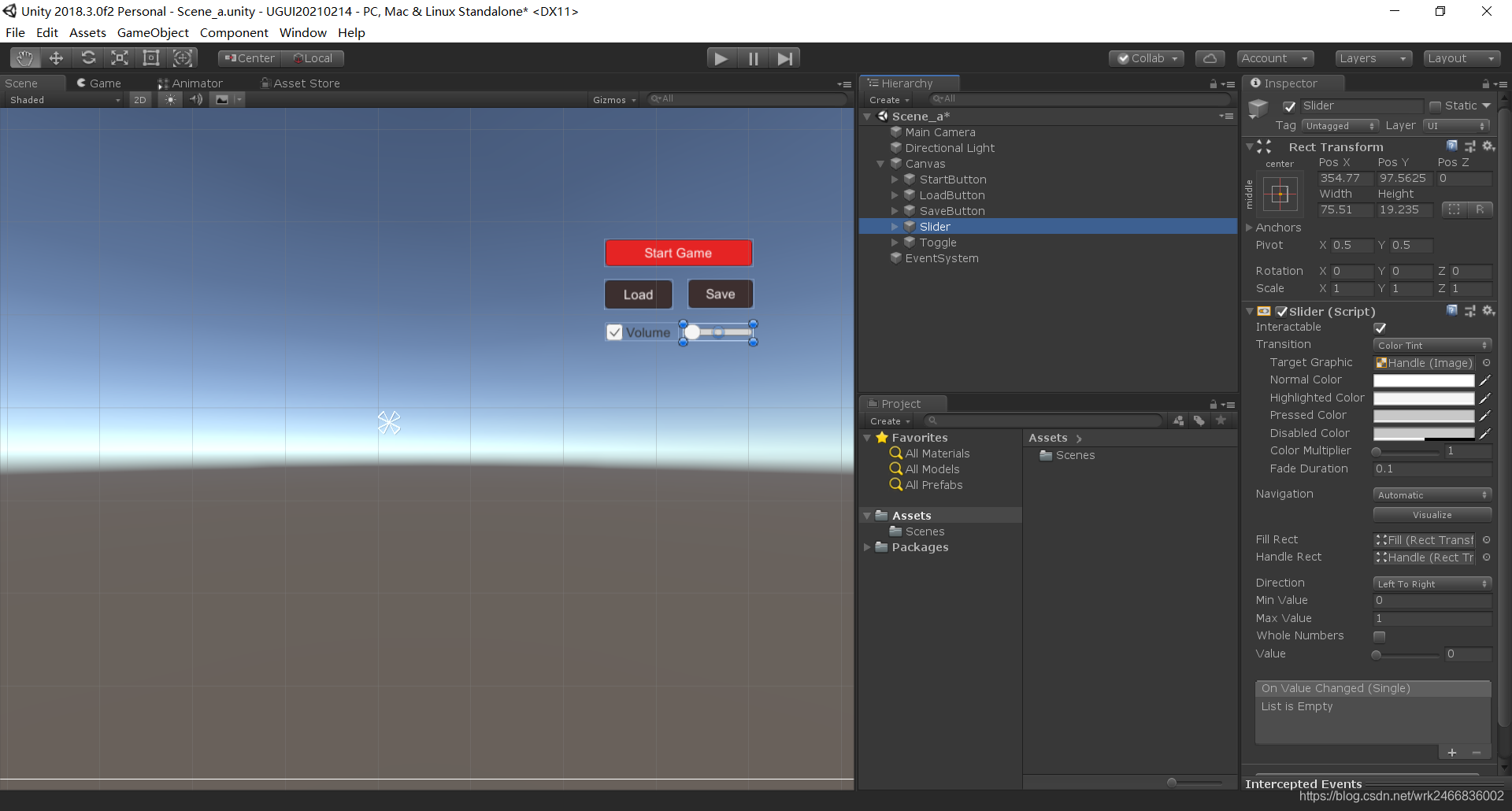
Task: Open the Window menu
Action: coord(302,33)
